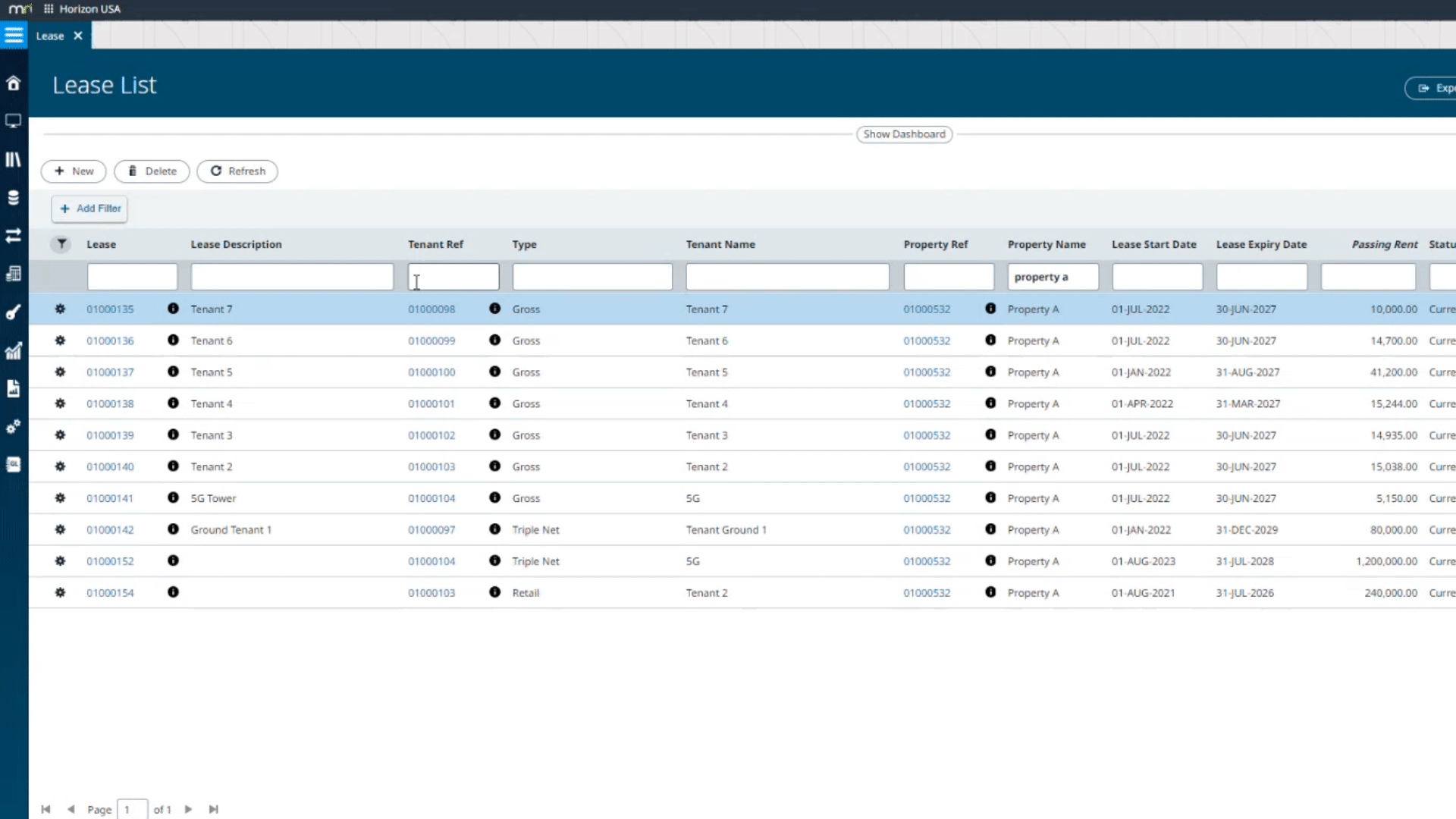Image resolution: width=1456 pixels, height=819 pixels.
Task: Sort by Passing Rent column header
Action: (x=1384, y=244)
